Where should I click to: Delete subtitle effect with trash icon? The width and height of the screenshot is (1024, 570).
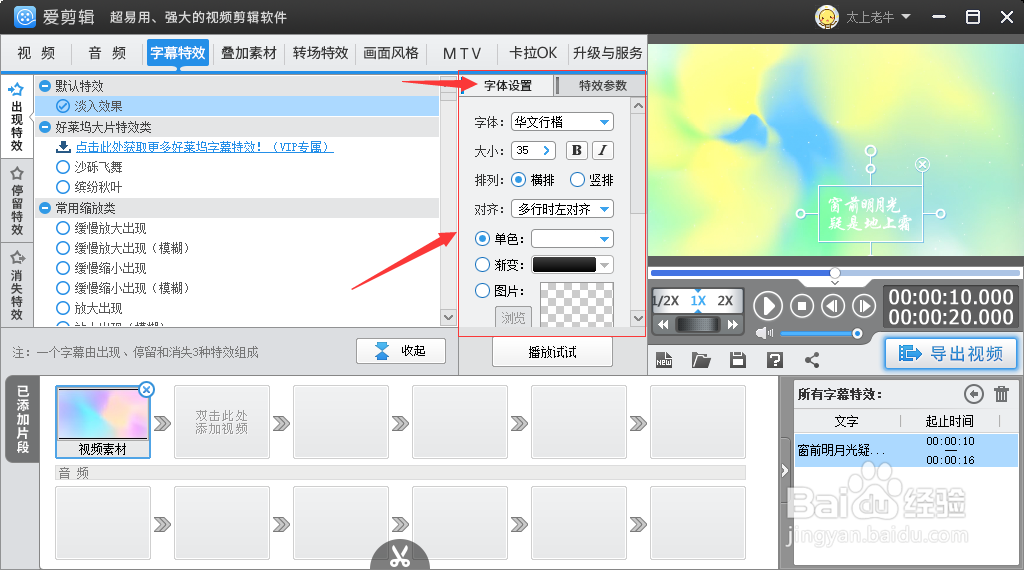(1001, 394)
